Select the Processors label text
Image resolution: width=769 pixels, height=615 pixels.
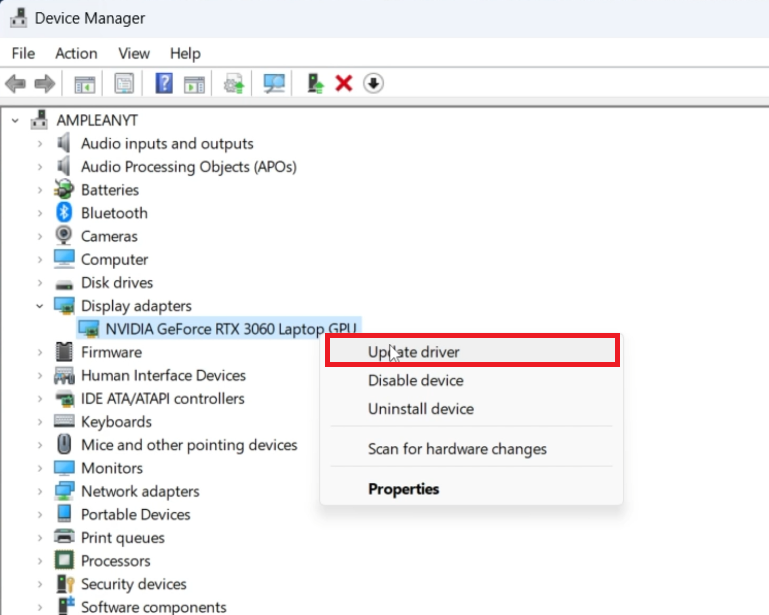116,561
